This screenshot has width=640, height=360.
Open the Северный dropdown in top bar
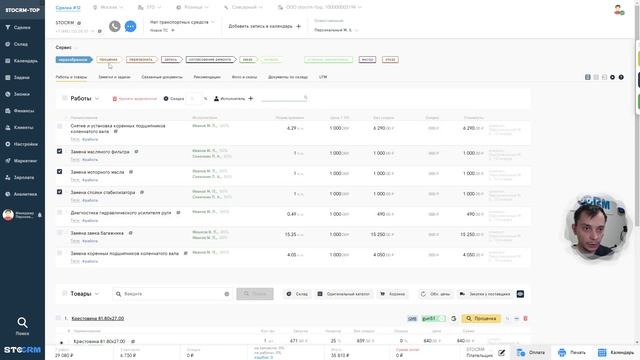[x=243, y=7]
